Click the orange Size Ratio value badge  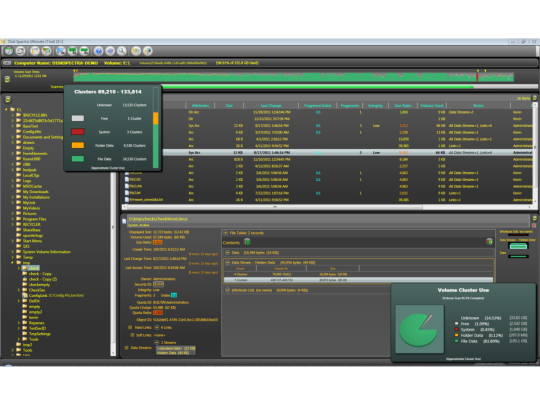coord(157,242)
